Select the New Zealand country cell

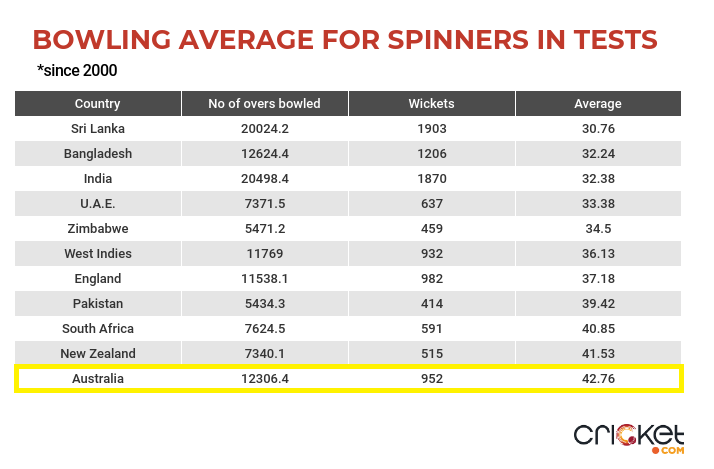click(98, 354)
